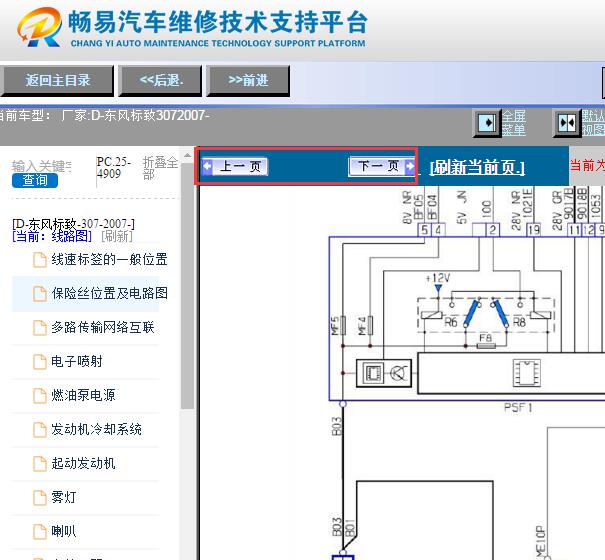Open 发动机冷却系统 tree item
This screenshot has height=560, width=605.
click(96, 429)
